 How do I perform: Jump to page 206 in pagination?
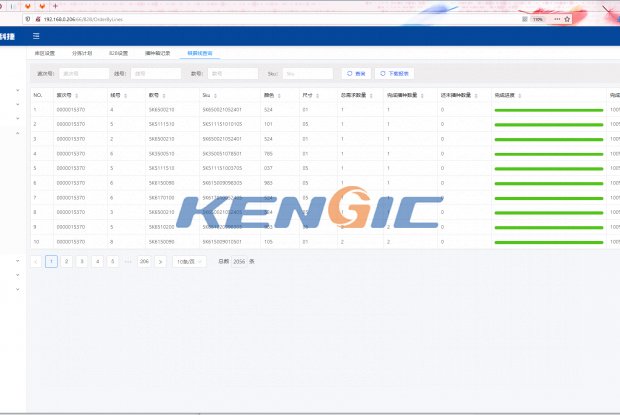pyautogui.click(x=144, y=261)
